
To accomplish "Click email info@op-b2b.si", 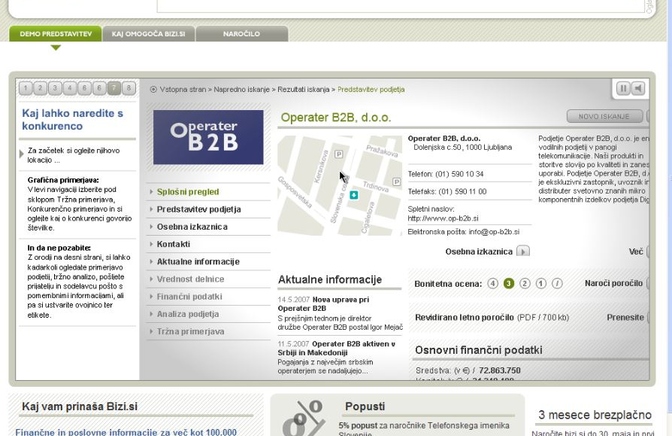I will coord(494,232).
